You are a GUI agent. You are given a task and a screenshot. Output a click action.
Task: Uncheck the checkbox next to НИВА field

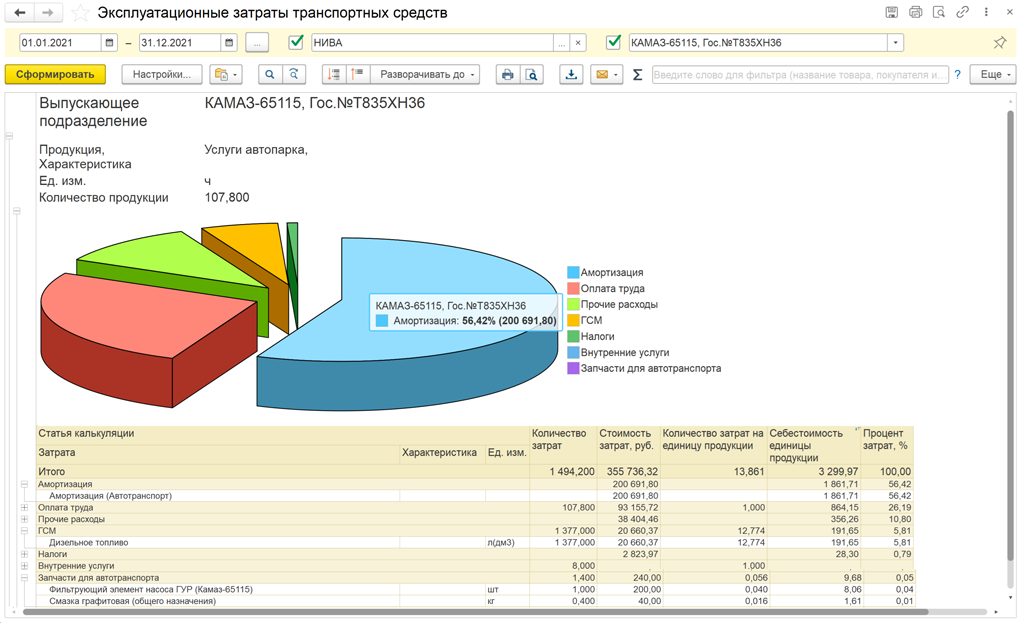coord(296,43)
